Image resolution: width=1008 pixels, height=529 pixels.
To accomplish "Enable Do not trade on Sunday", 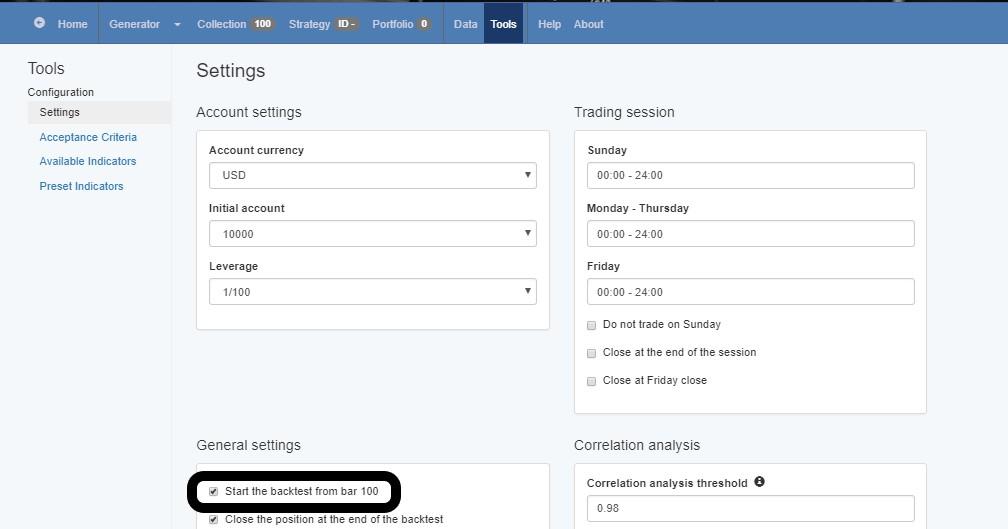I will (591, 325).
